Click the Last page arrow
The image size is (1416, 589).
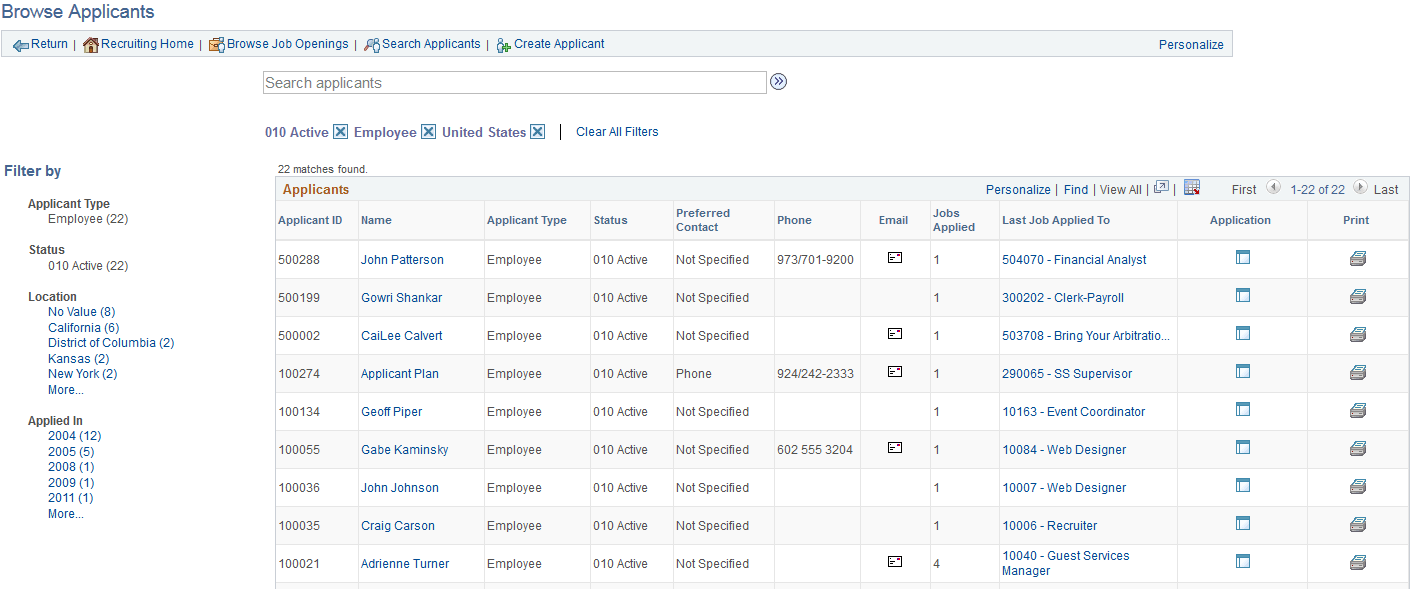pyautogui.click(x=1361, y=187)
